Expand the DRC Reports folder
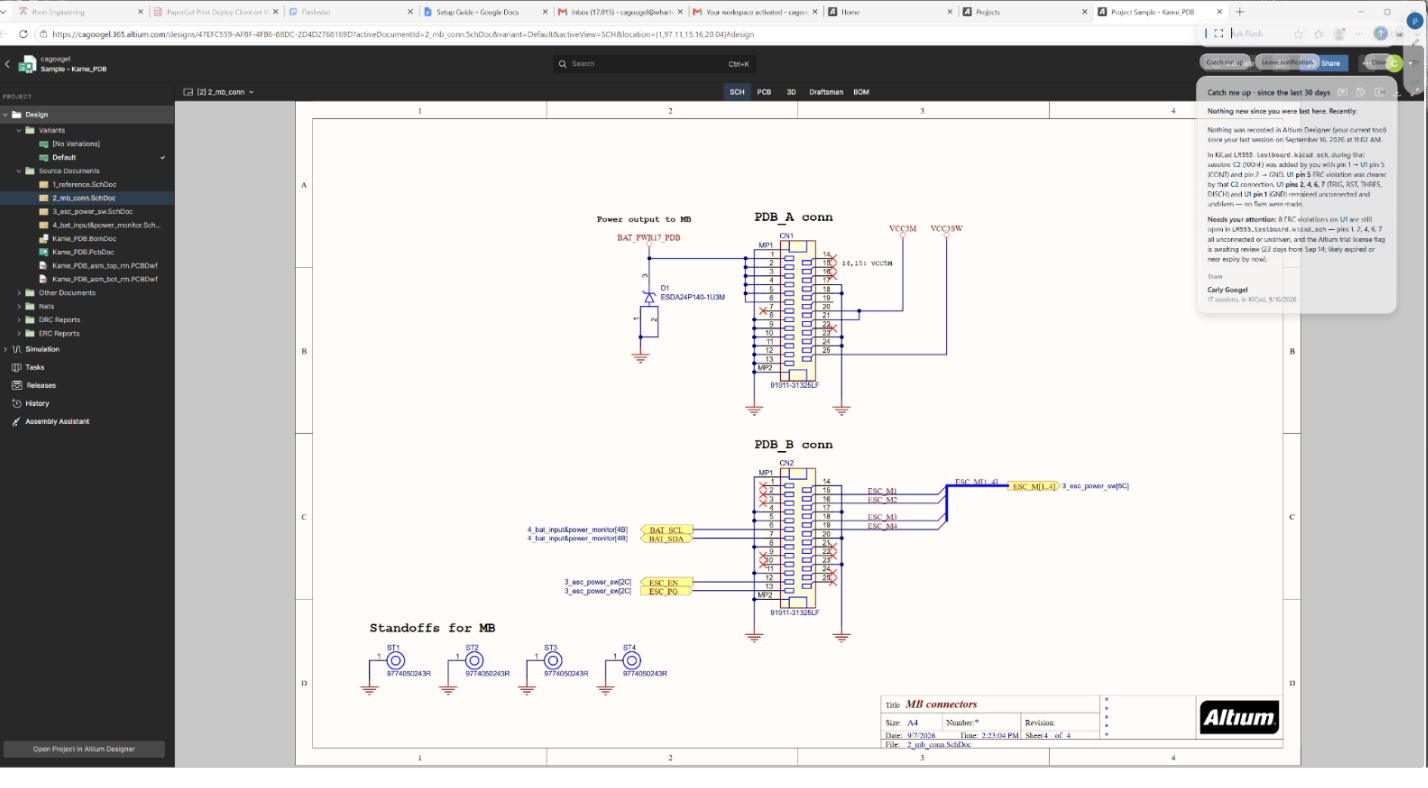This screenshot has height=788, width=1428. (x=18, y=320)
